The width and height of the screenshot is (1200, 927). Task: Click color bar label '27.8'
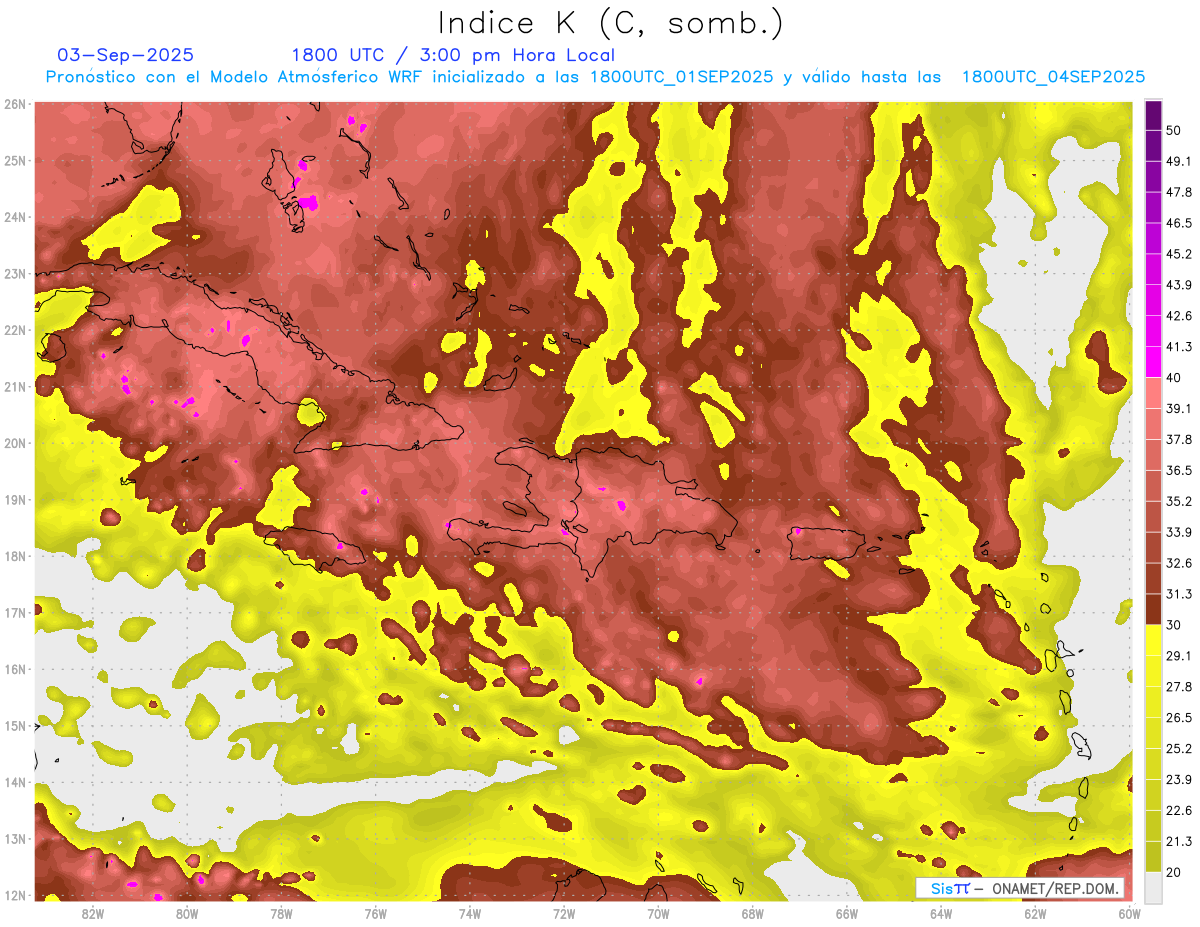point(1178,686)
